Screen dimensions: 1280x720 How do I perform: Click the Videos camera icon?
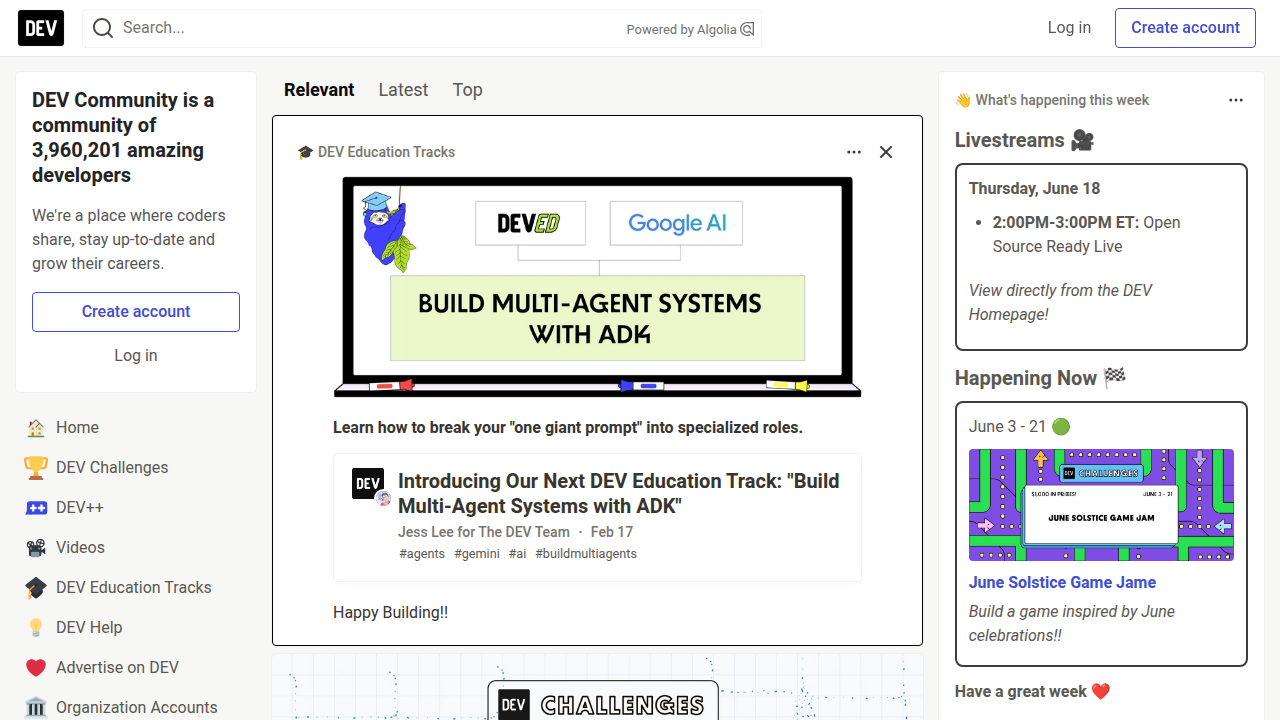click(36, 548)
